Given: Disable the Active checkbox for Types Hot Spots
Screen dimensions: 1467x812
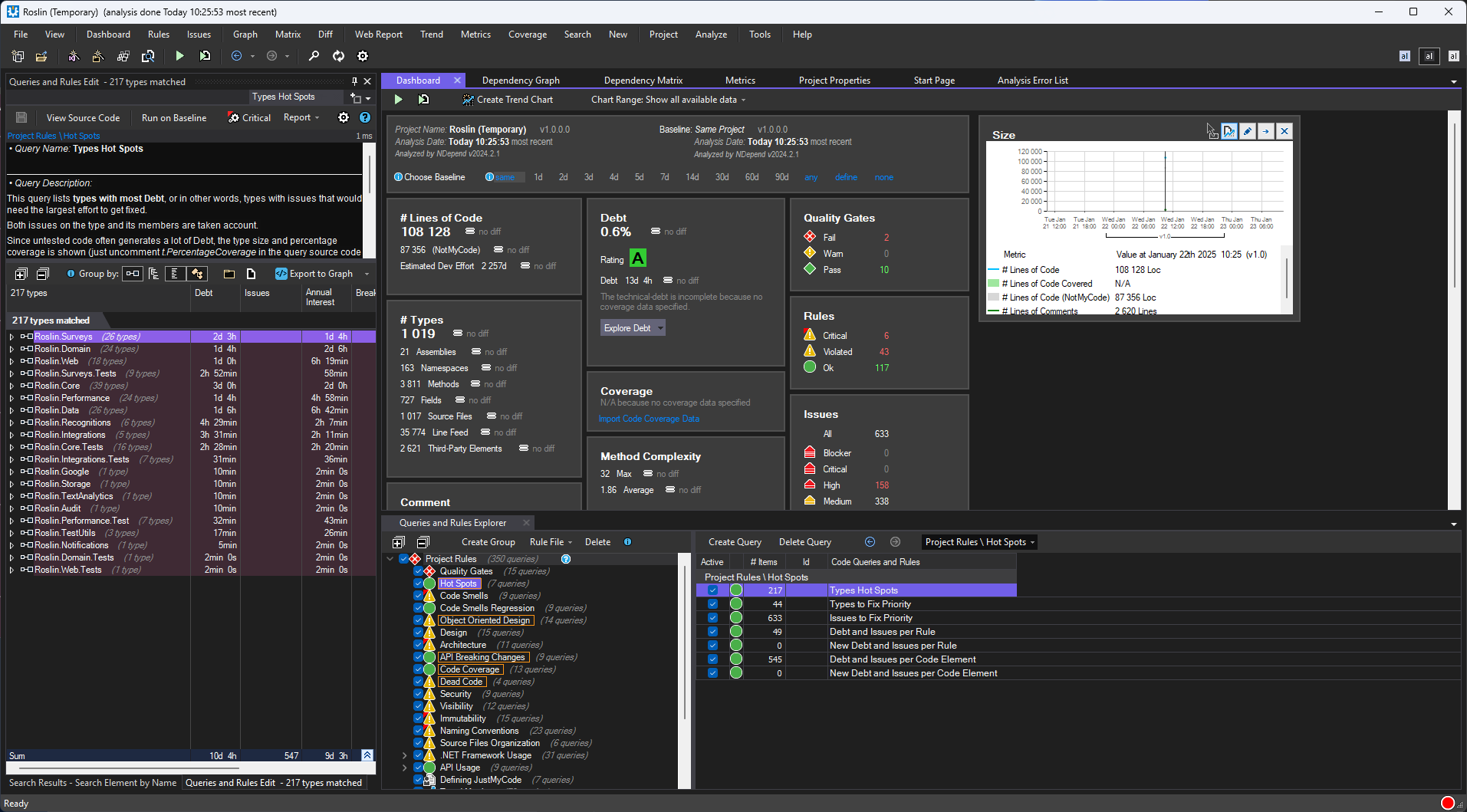Looking at the screenshot, I should point(712,590).
